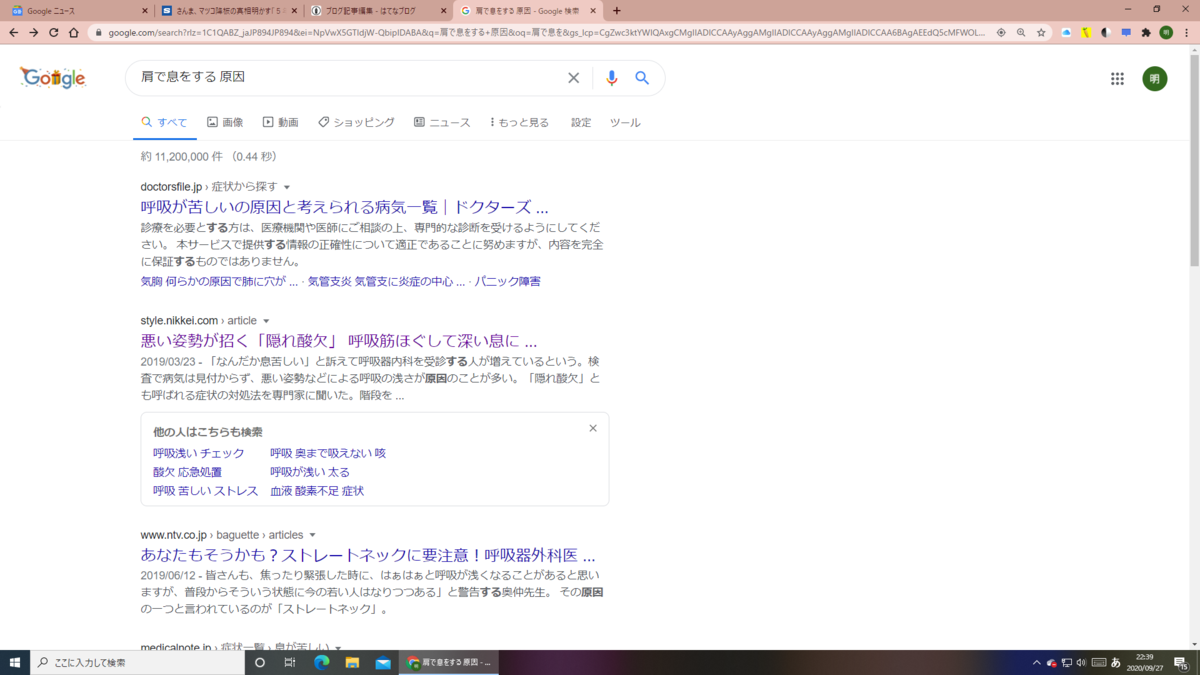
Task: Submit search with the blue magnifier icon
Action: (642, 78)
